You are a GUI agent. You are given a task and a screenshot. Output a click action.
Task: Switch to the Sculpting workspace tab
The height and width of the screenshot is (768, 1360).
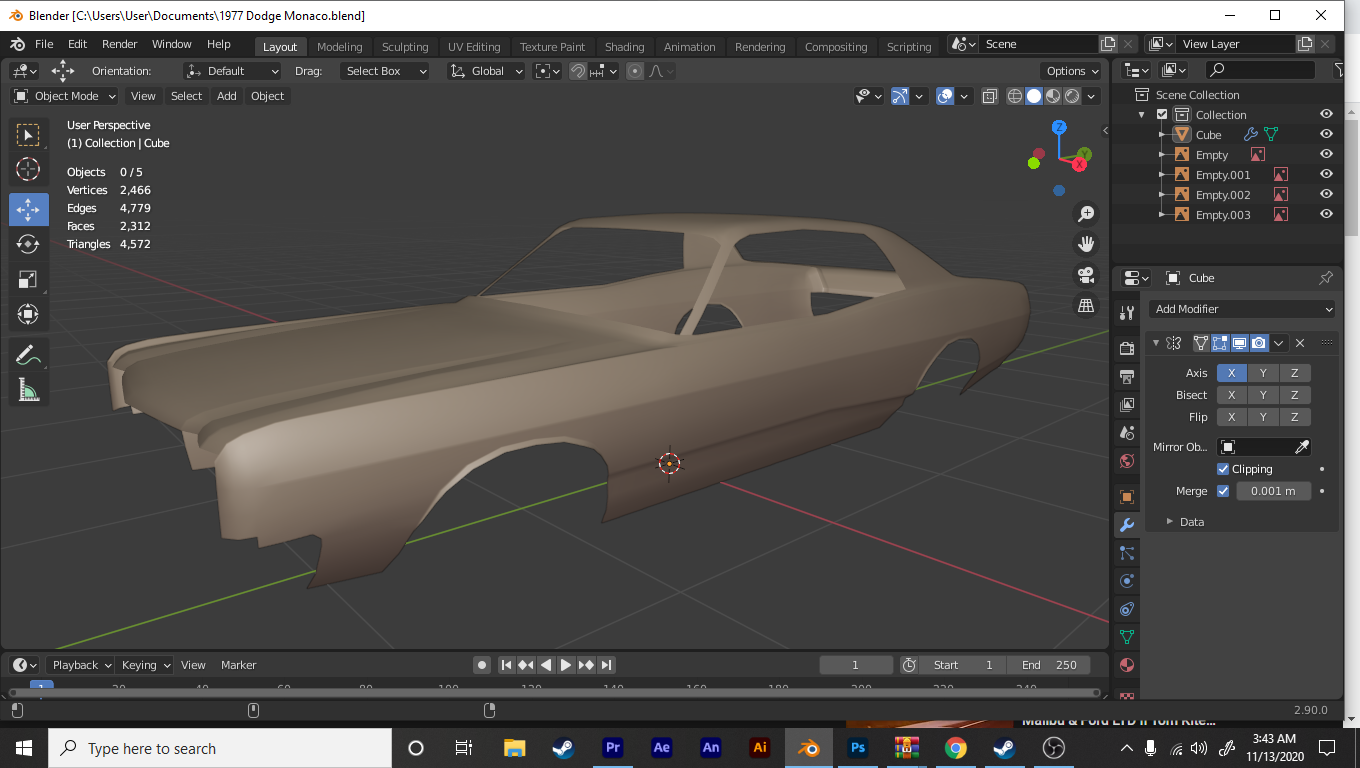(404, 47)
